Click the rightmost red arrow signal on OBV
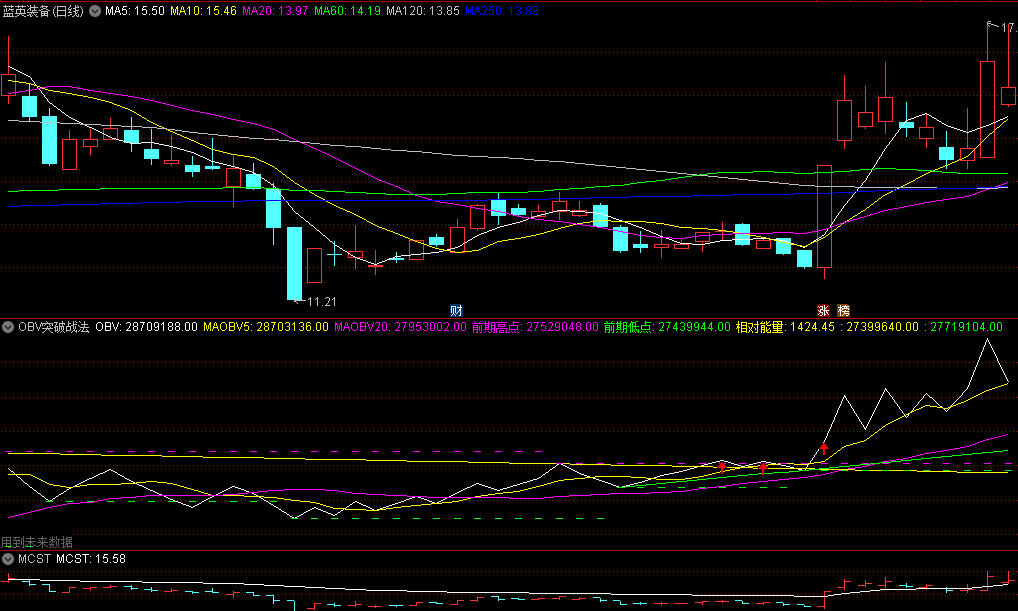 click(x=824, y=448)
